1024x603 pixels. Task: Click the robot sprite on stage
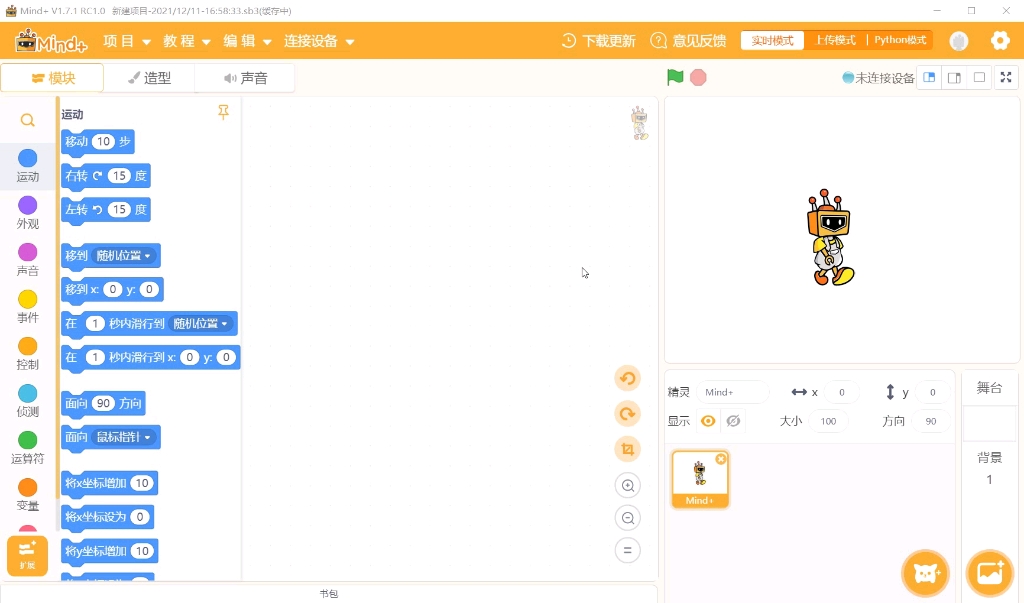pos(831,238)
